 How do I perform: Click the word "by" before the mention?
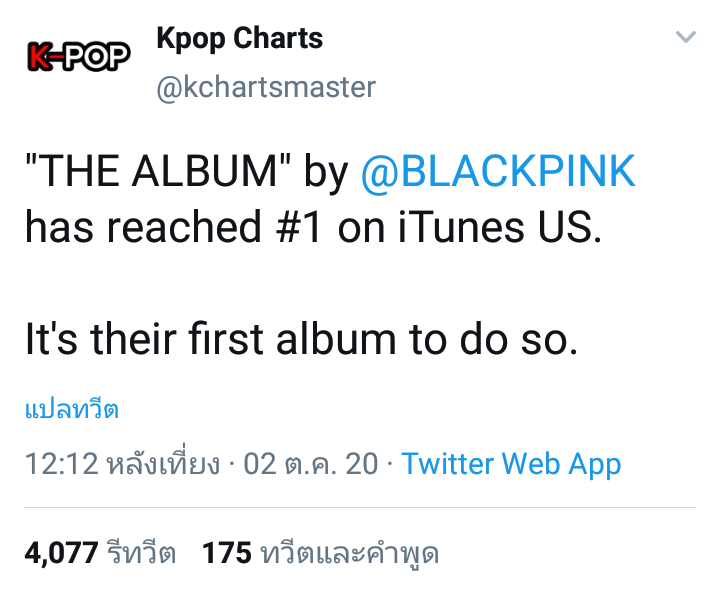(x=325, y=172)
